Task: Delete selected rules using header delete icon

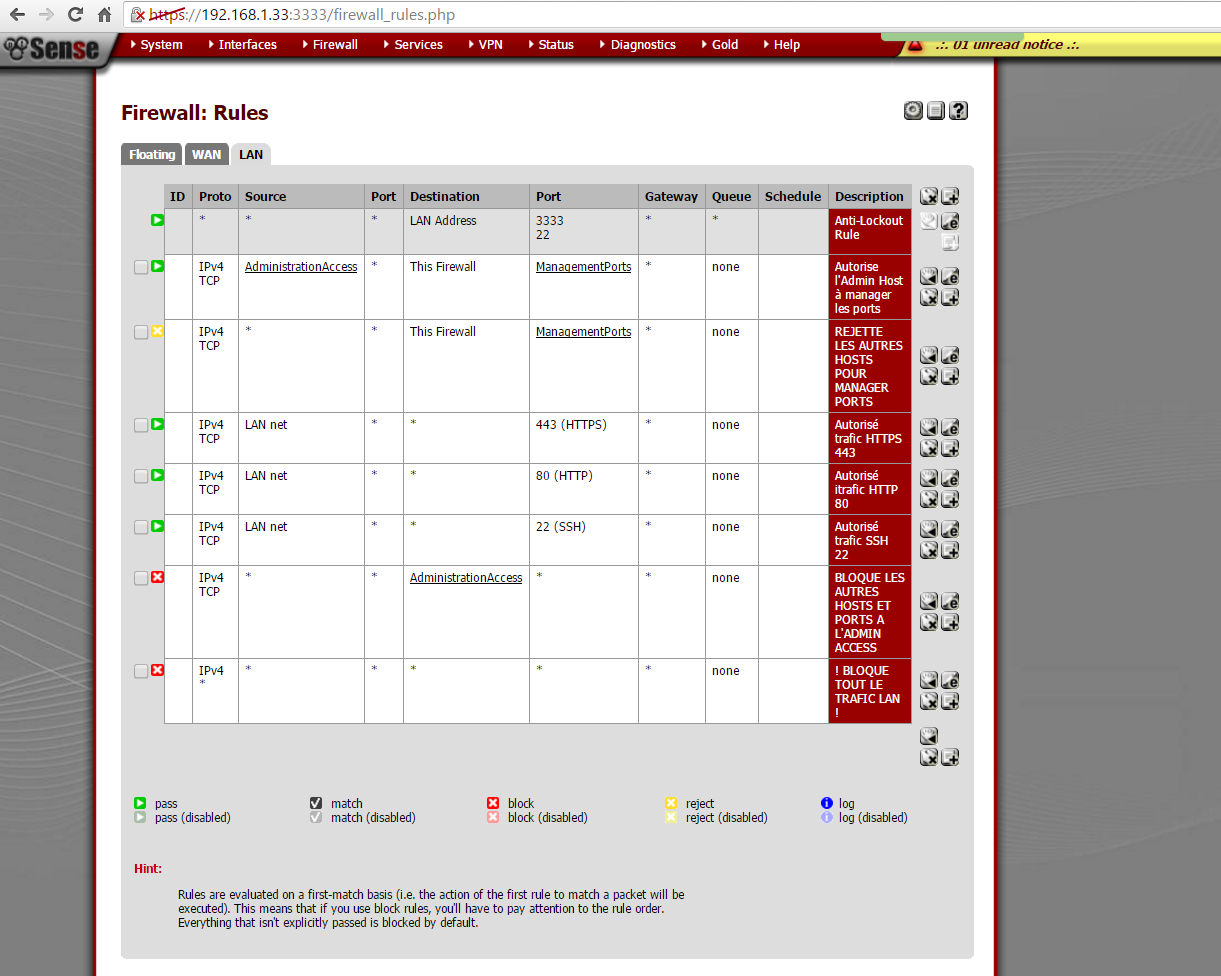Action: [929, 196]
